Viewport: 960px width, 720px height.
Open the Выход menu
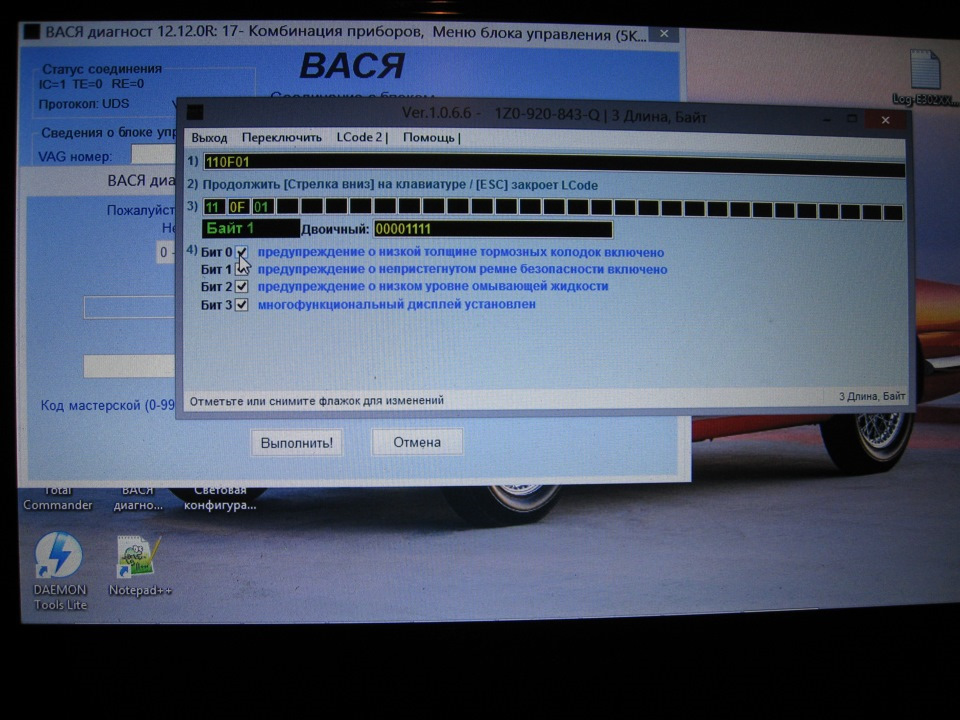(x=209, y=138)
